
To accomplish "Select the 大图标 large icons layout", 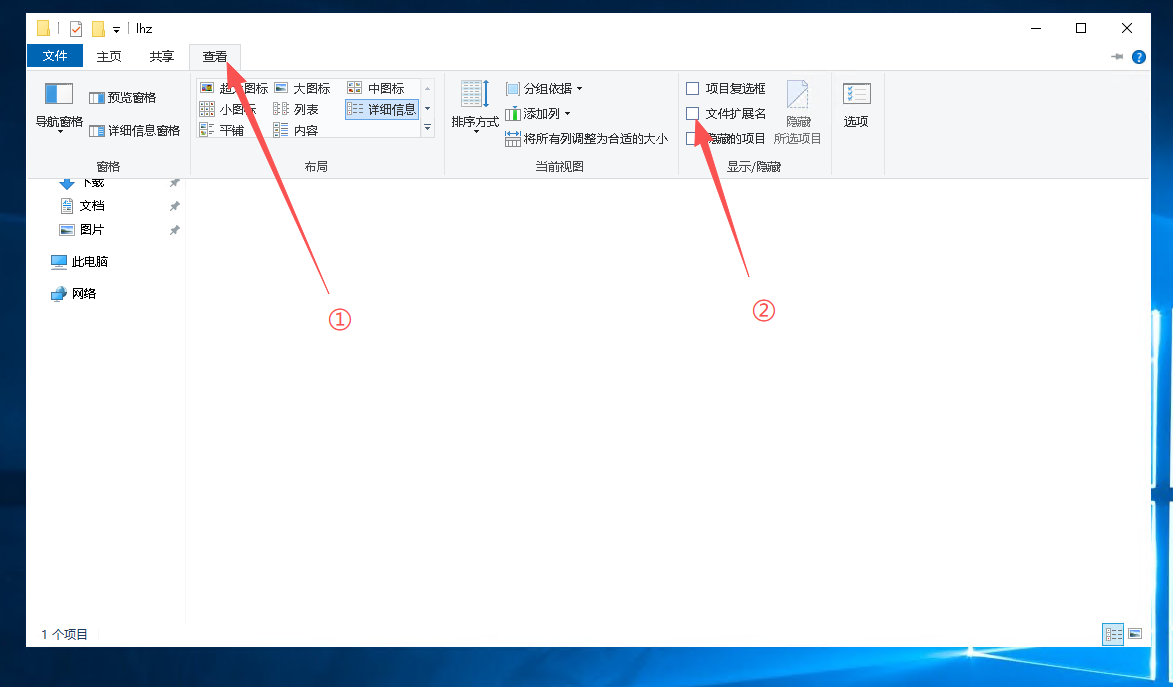I will coord(302,88).
